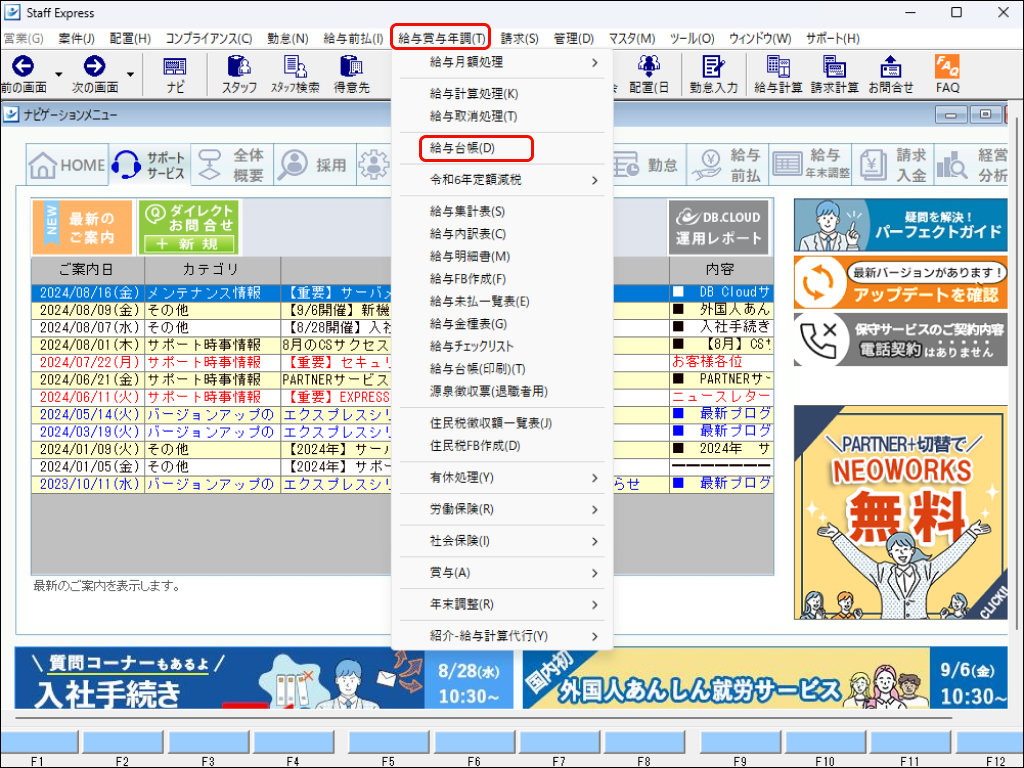Open the 入社手続き seminar banner
1024x768 pixels.
tap(265, 678)
